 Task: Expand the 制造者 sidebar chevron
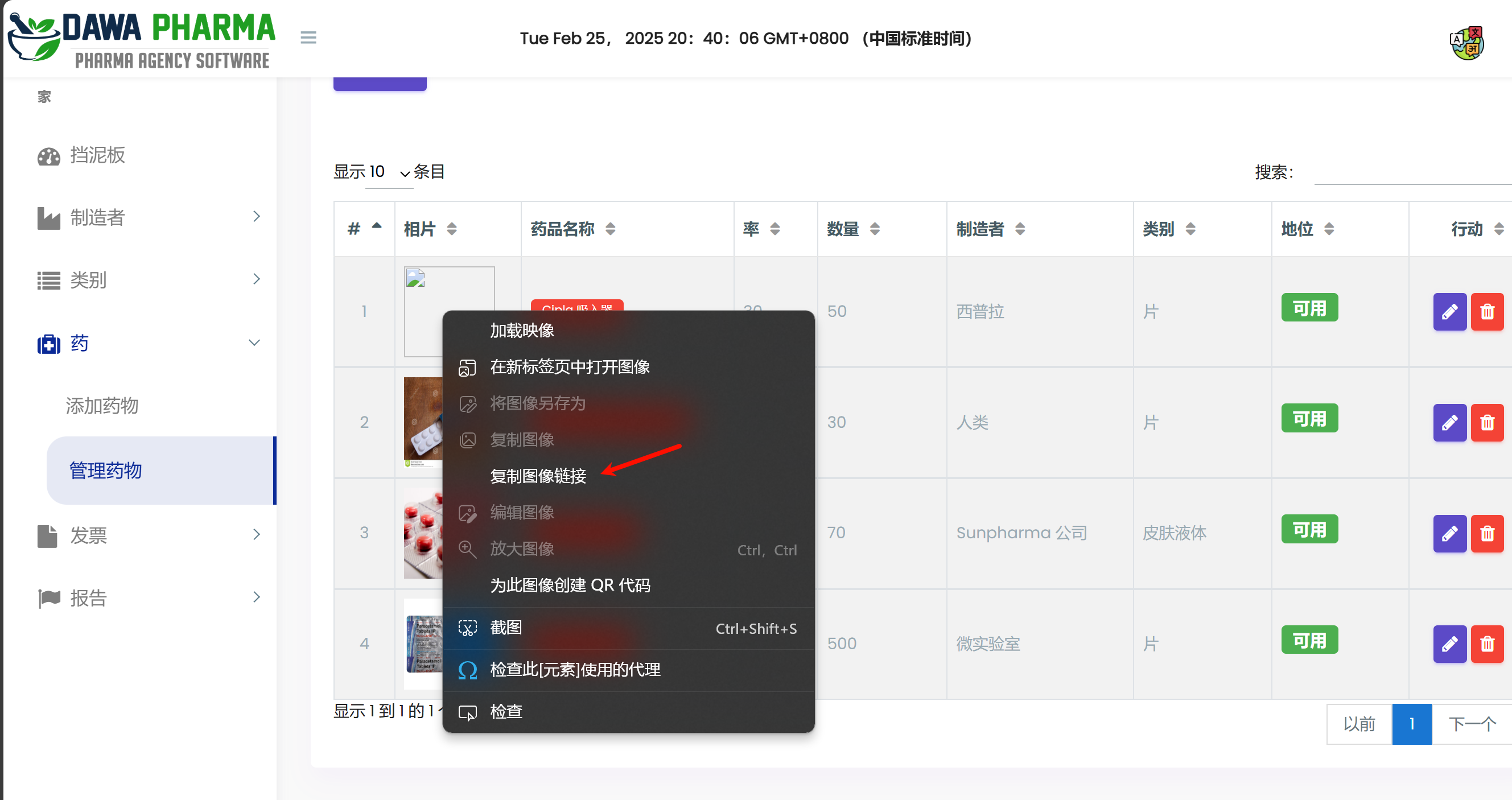pyautogui.click(x=257, y=217)
